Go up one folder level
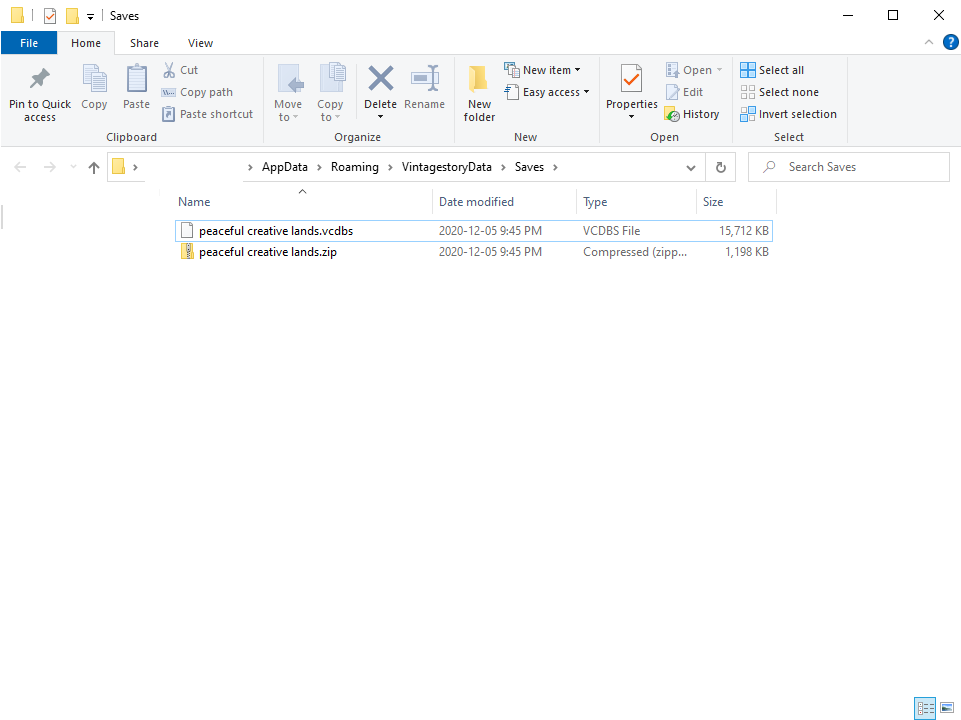This screenshot has height=720, width=961. pyautogui.click(x=94, y=167)
